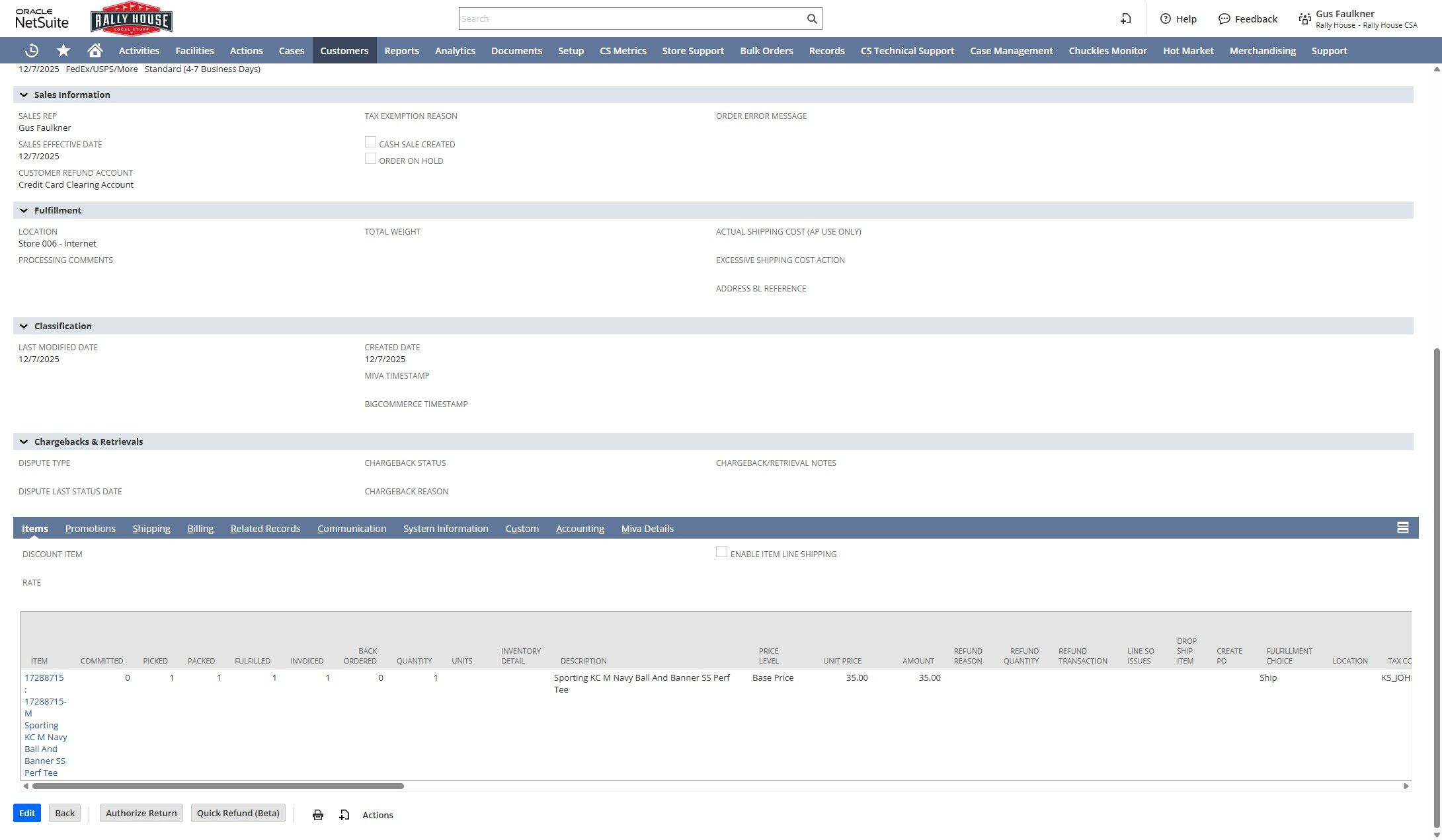Switch to the System Information tab

tap(446, 529)
